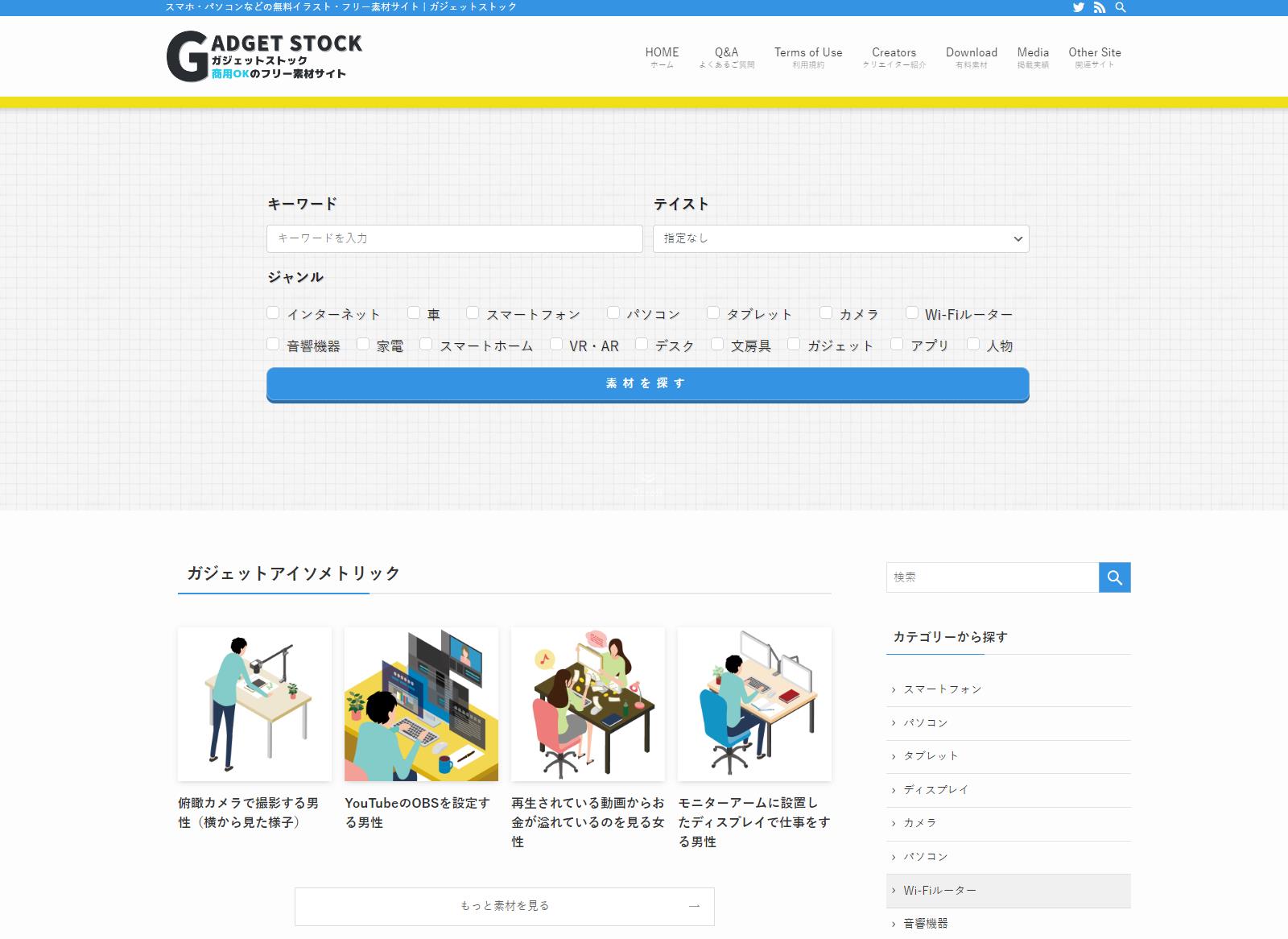Viewport: 1288px width, 939px height.
Task: Check the インターネット genre checkbox
Action: 273,312
